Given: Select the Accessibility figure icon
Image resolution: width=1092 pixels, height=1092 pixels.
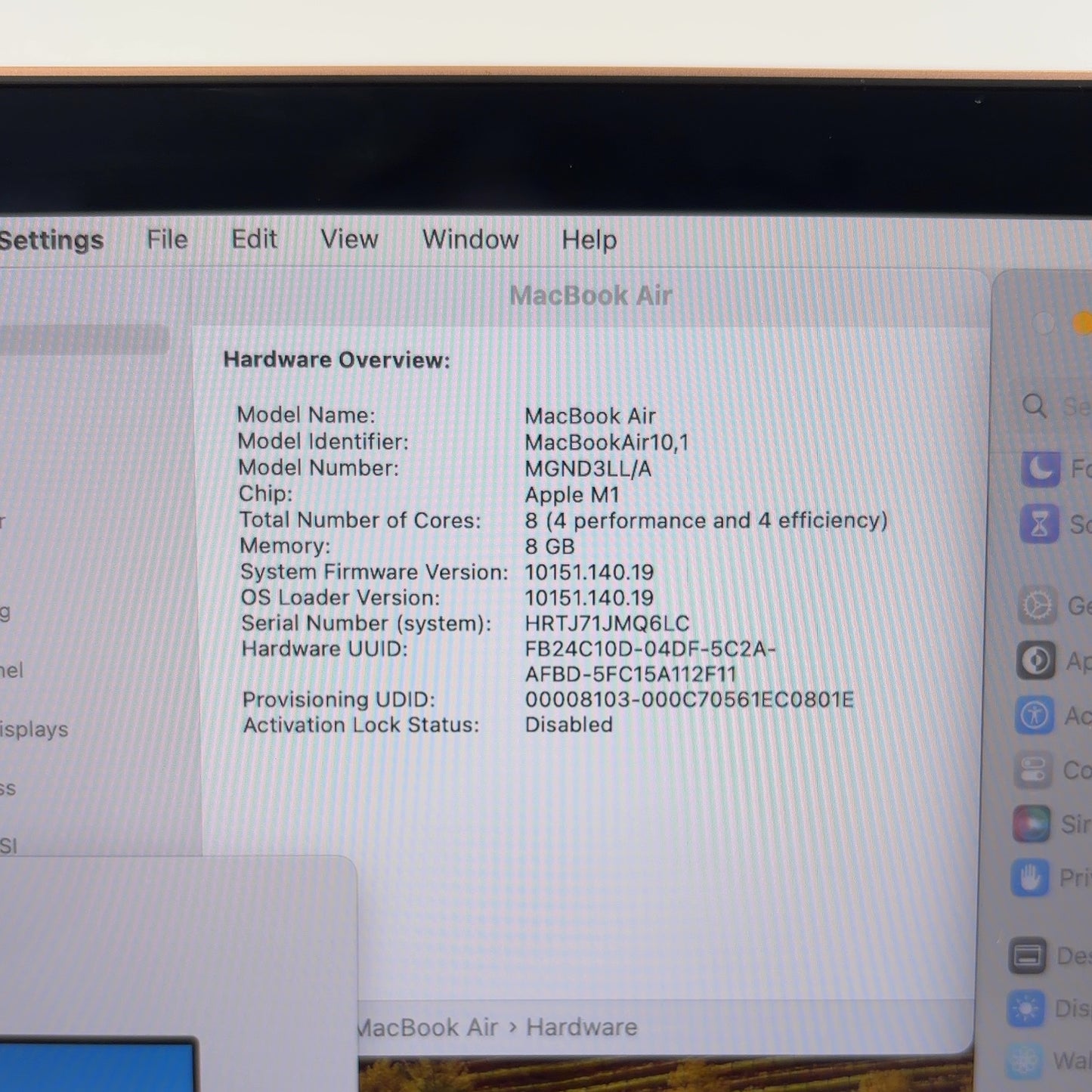Looking at the screenshot, I should 1035,715.
